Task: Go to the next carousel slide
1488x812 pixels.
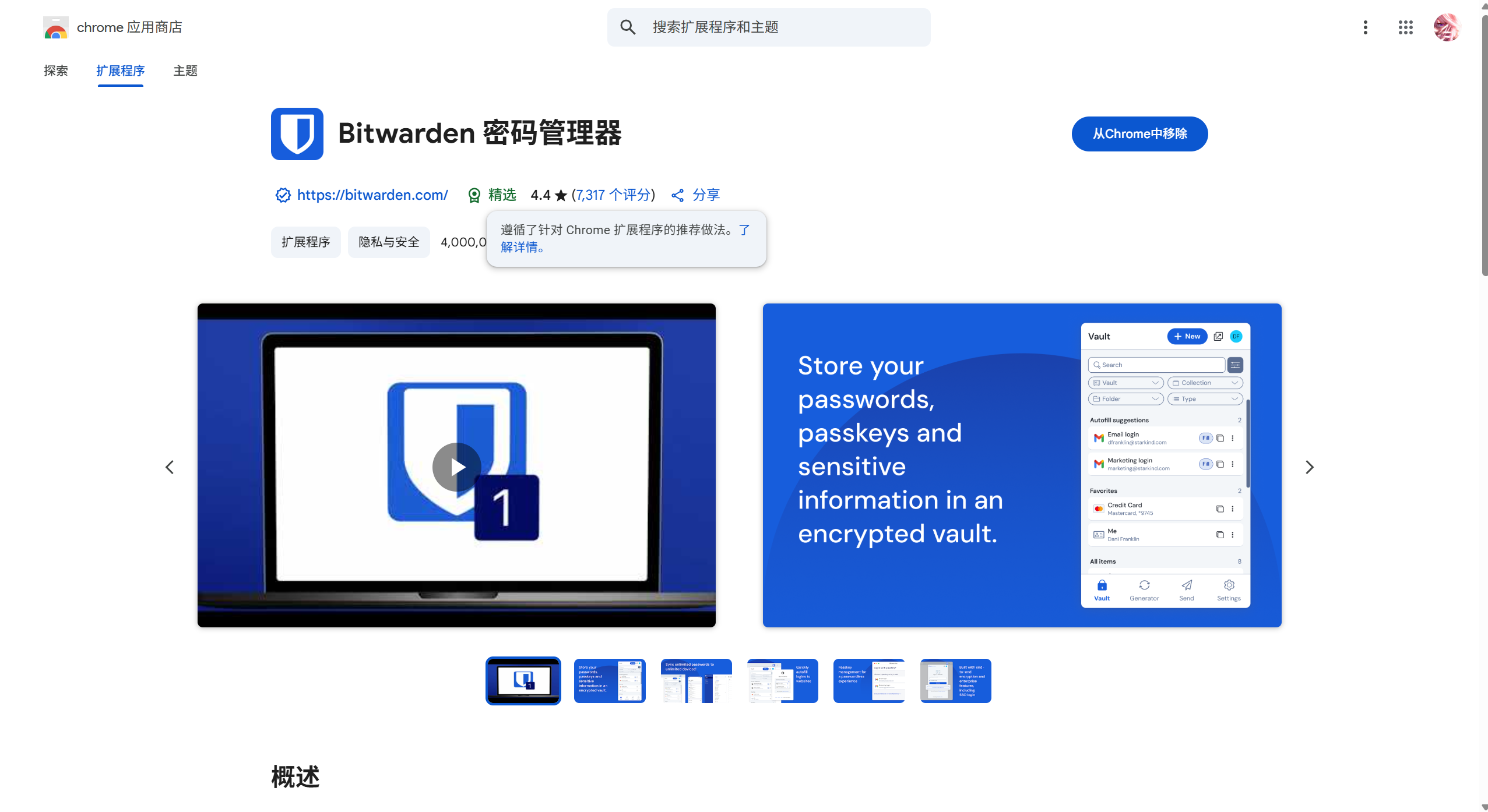Action: (1309, 467)
